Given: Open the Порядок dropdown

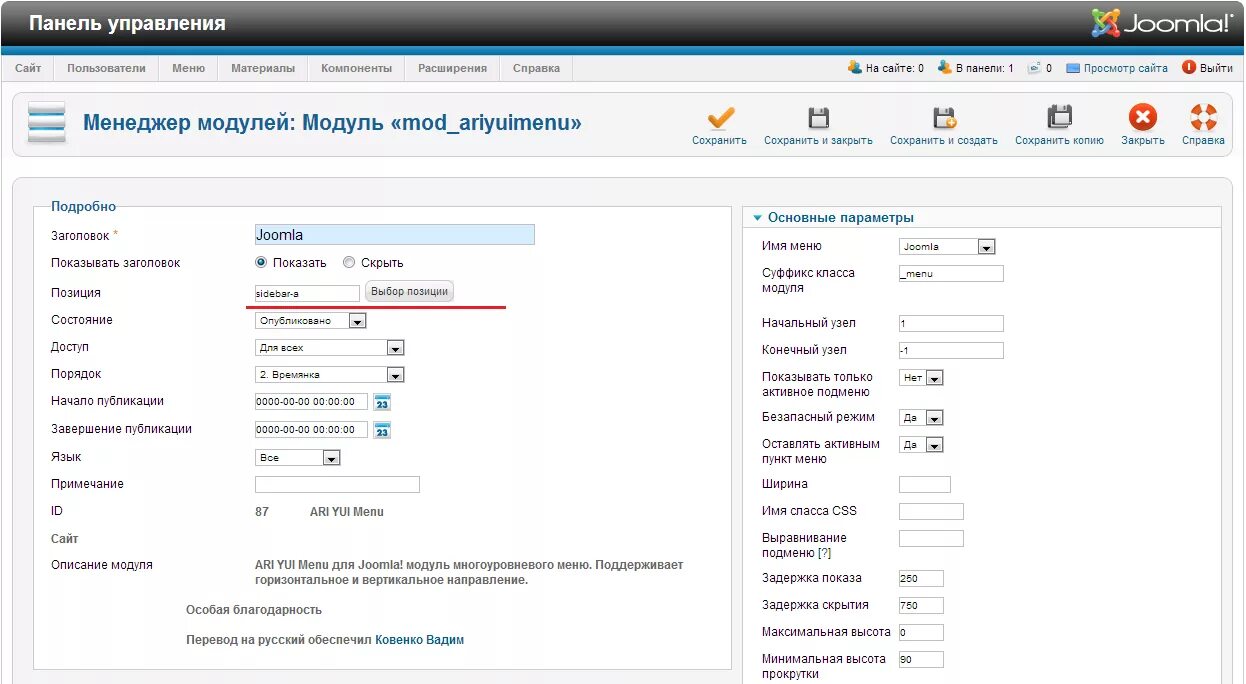Looking at the screenshot, I should tap(330, 375).
